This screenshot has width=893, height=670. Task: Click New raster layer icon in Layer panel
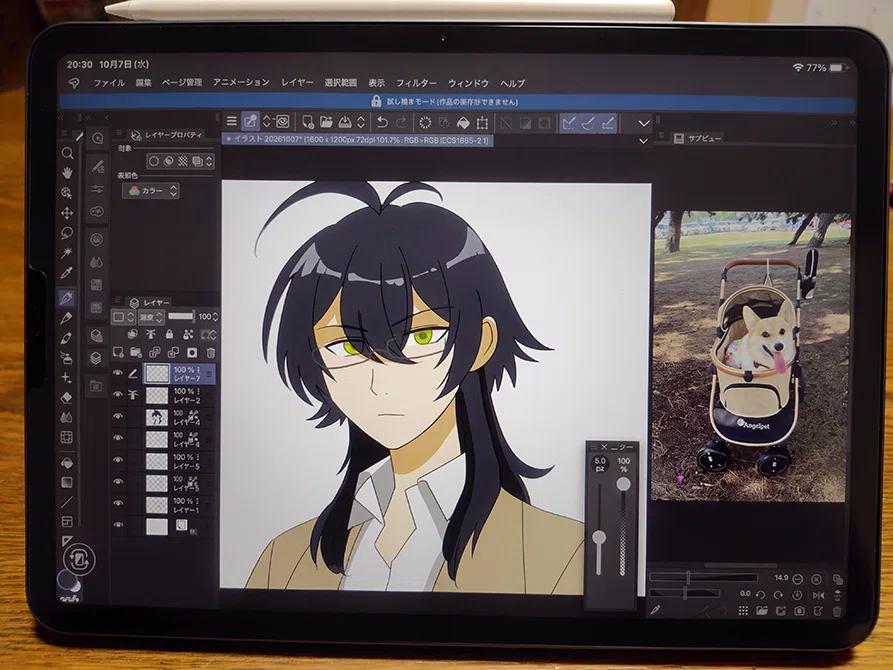118,352
